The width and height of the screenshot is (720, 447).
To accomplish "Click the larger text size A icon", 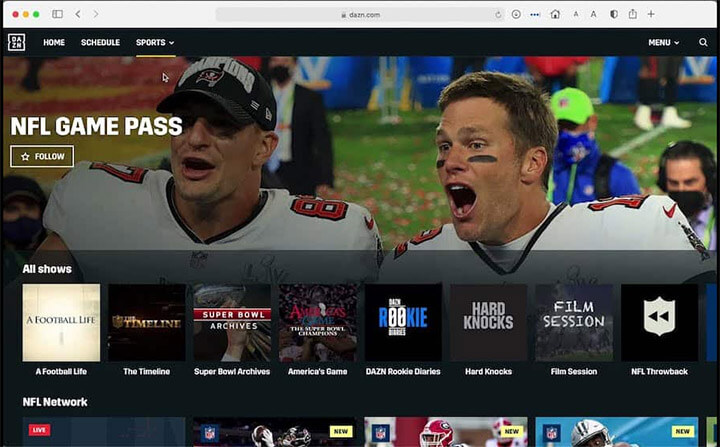I will (593, 14).
